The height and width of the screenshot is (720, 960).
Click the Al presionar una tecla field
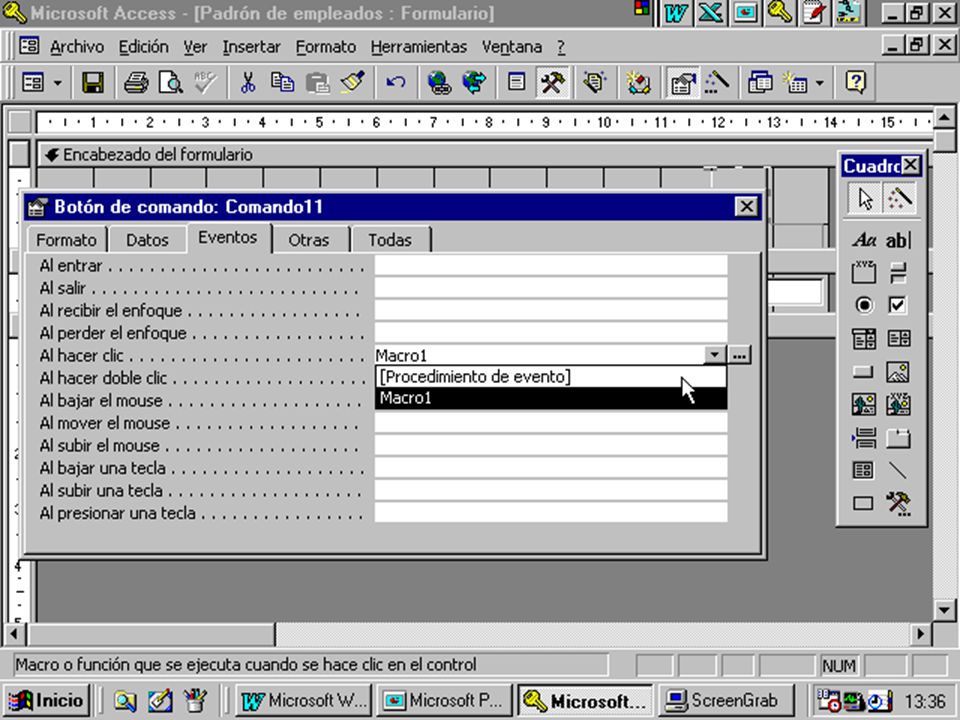tap(550, 512)
